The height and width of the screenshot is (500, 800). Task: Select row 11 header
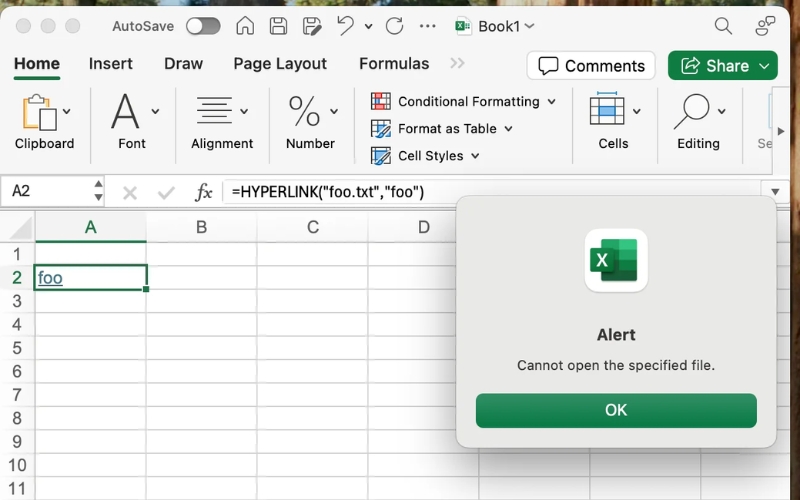click(x=17, y=489)
